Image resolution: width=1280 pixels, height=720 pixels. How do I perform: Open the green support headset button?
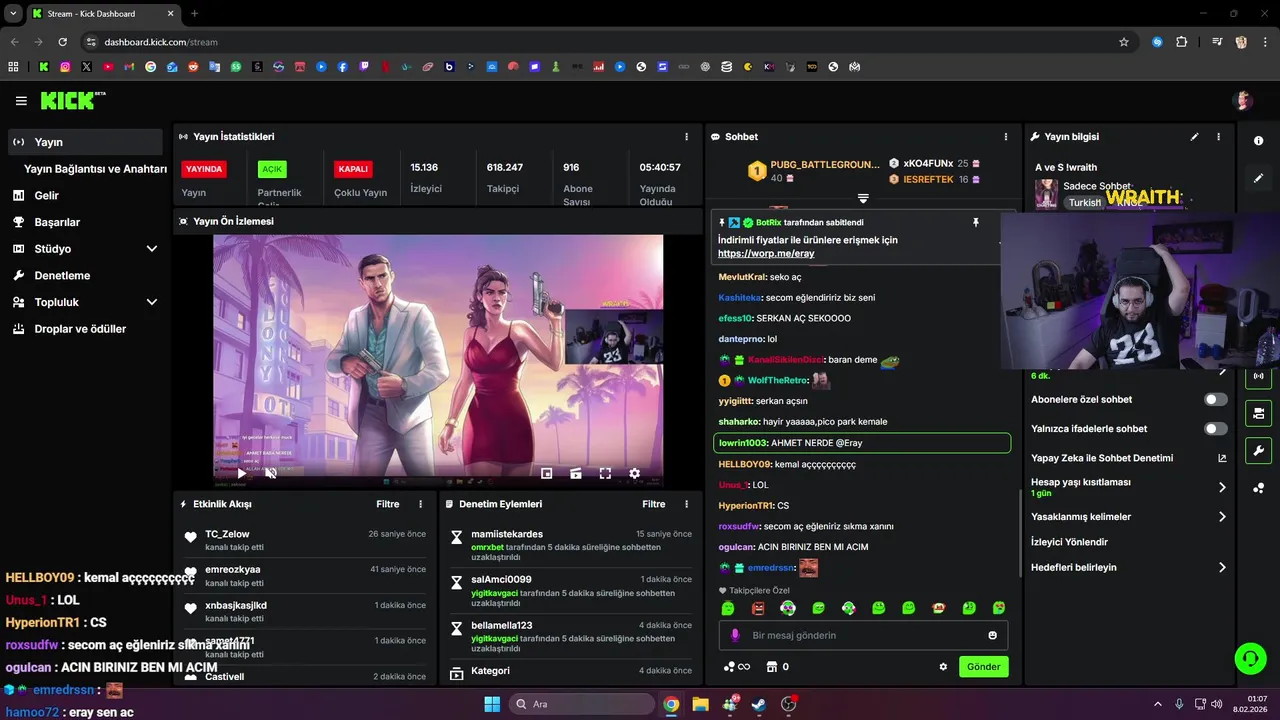1250,658
